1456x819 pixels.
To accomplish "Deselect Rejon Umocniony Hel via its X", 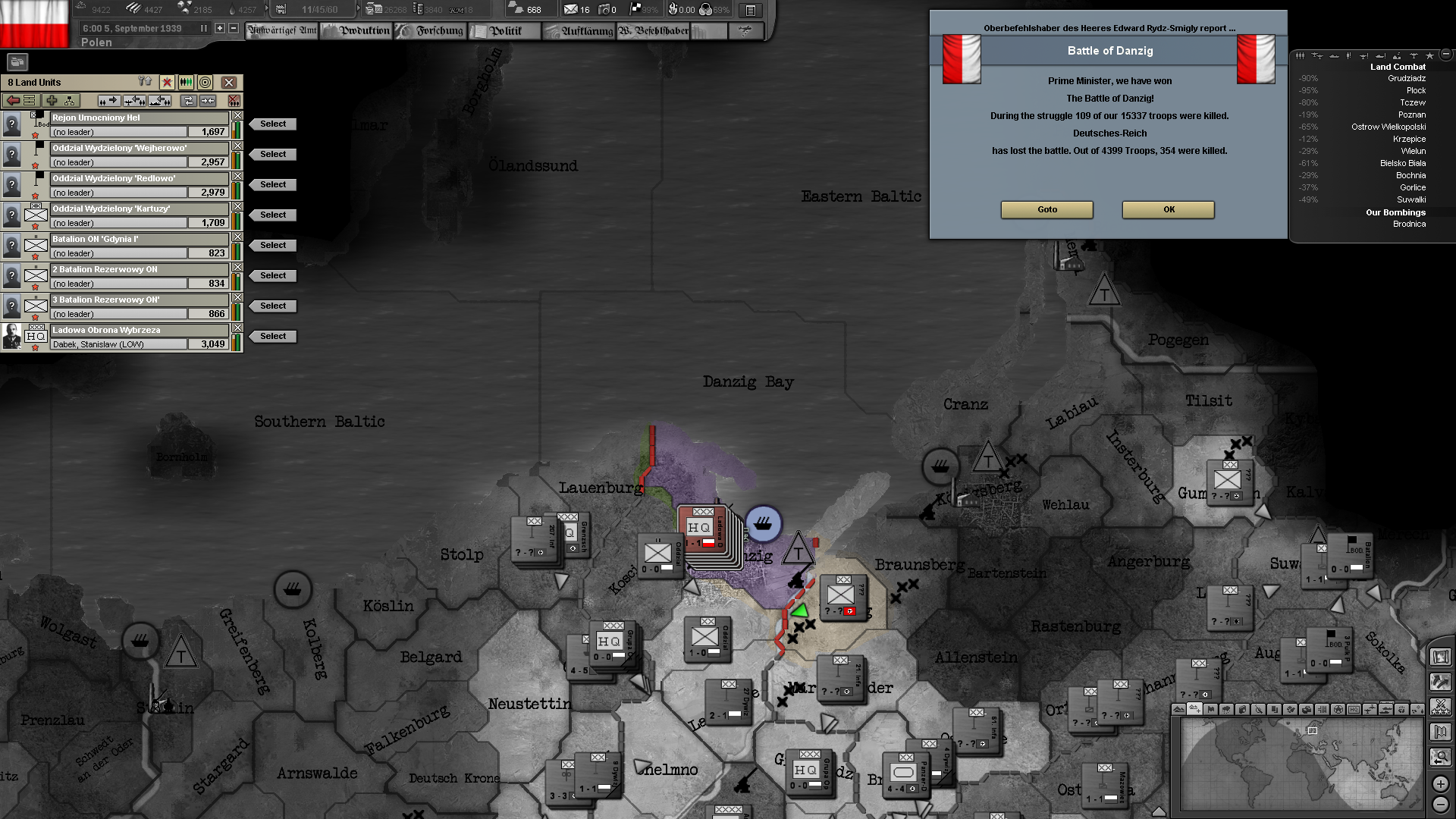I will click(x=237, y=116).
